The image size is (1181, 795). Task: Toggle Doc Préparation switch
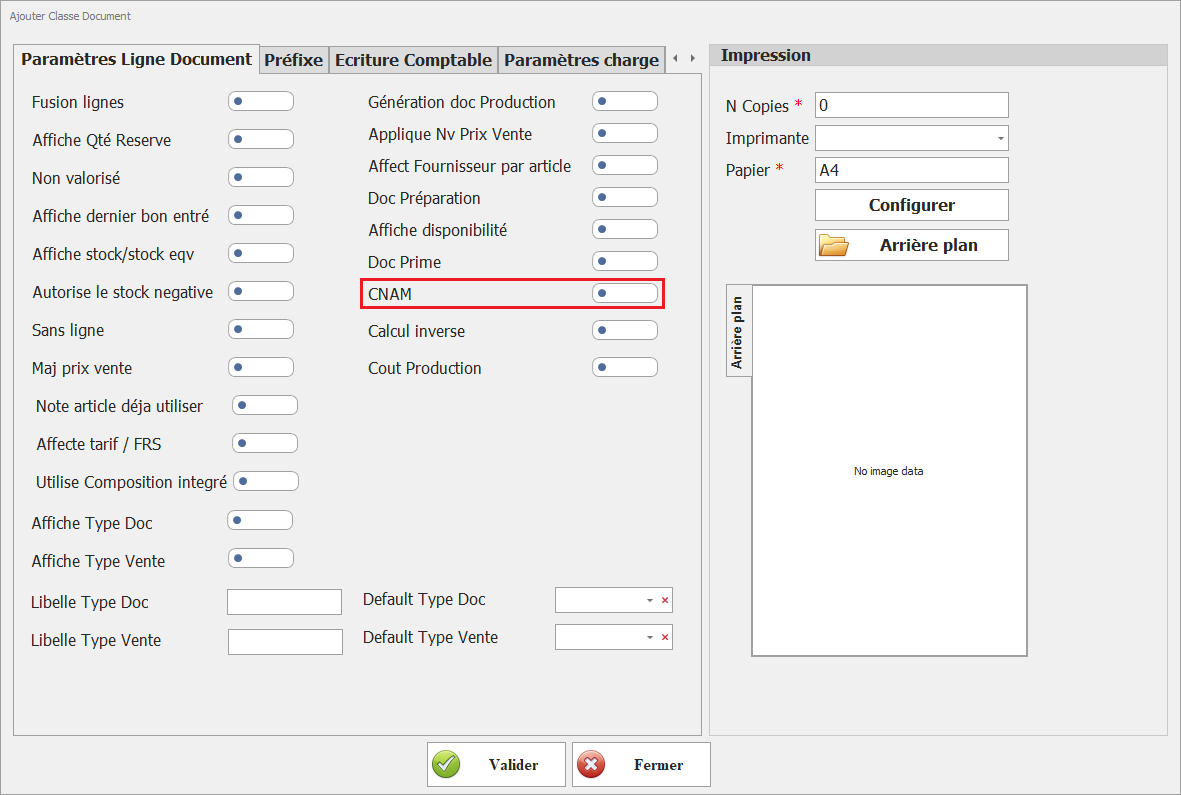(x=624, y=197)
